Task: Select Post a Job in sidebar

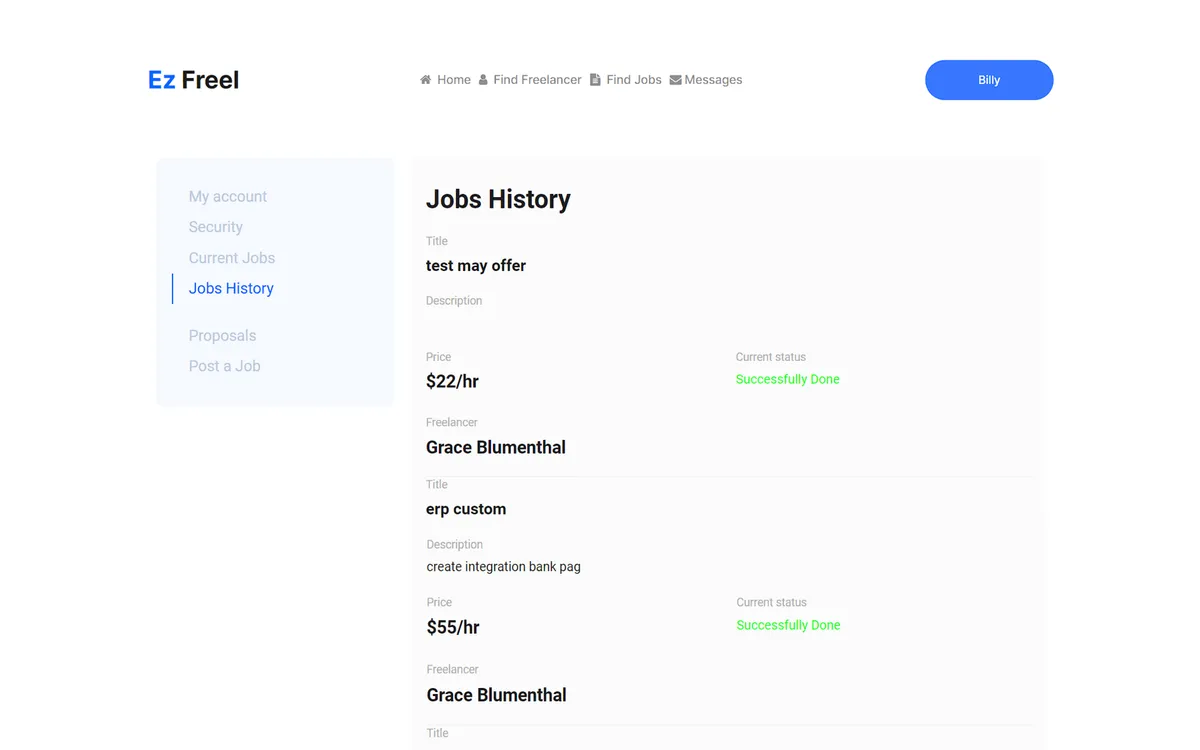Action: (225, 366)
